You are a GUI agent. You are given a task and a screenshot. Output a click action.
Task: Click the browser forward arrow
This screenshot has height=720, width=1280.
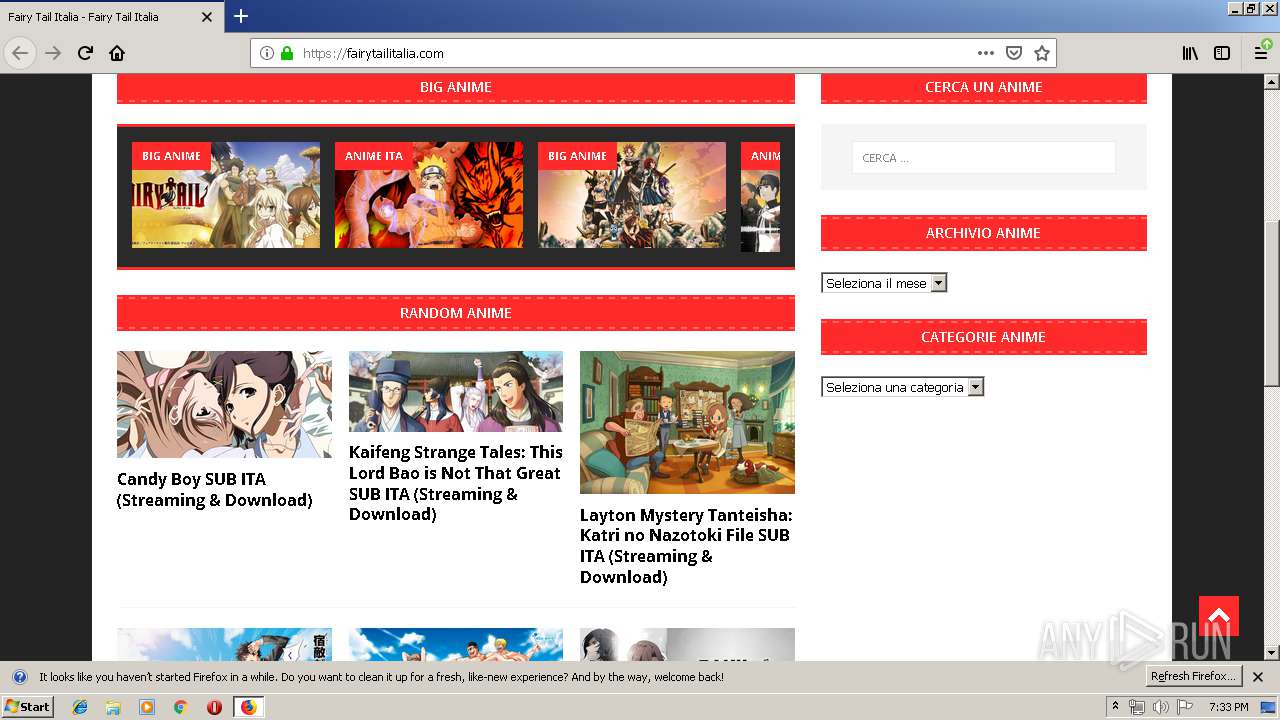(53, 53)
